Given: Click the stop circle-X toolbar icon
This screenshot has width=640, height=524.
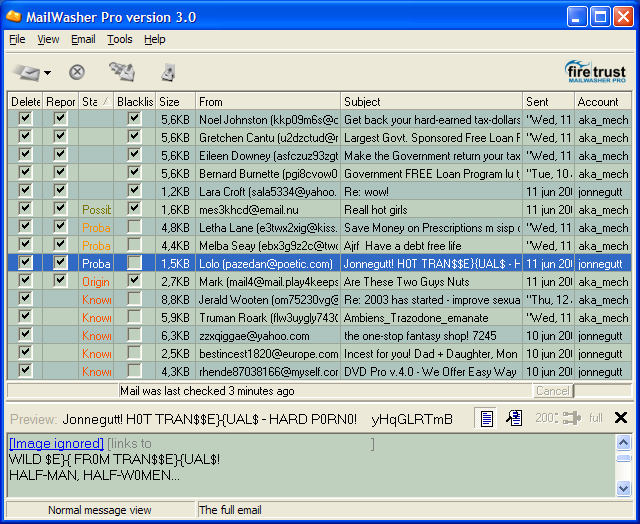Looking at the screenshot, I should (77, 72).
